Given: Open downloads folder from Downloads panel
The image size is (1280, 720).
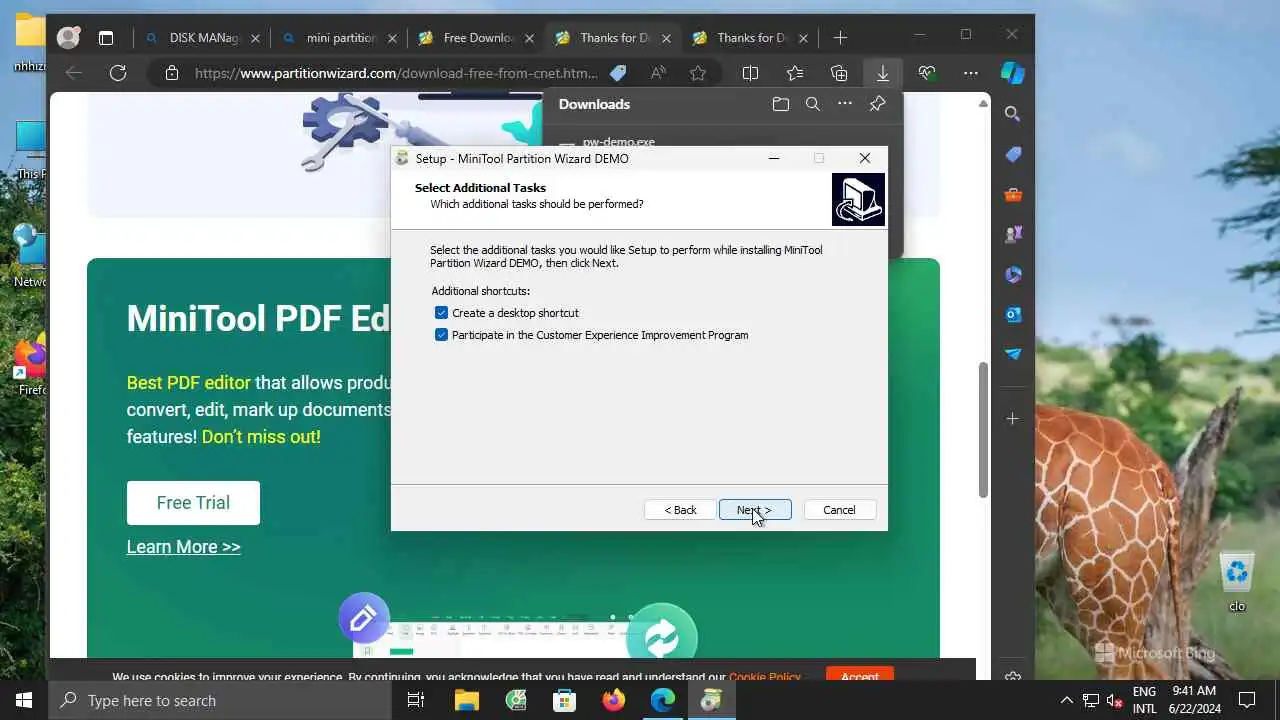Looking at the screenshot, I should pos(781,104).
